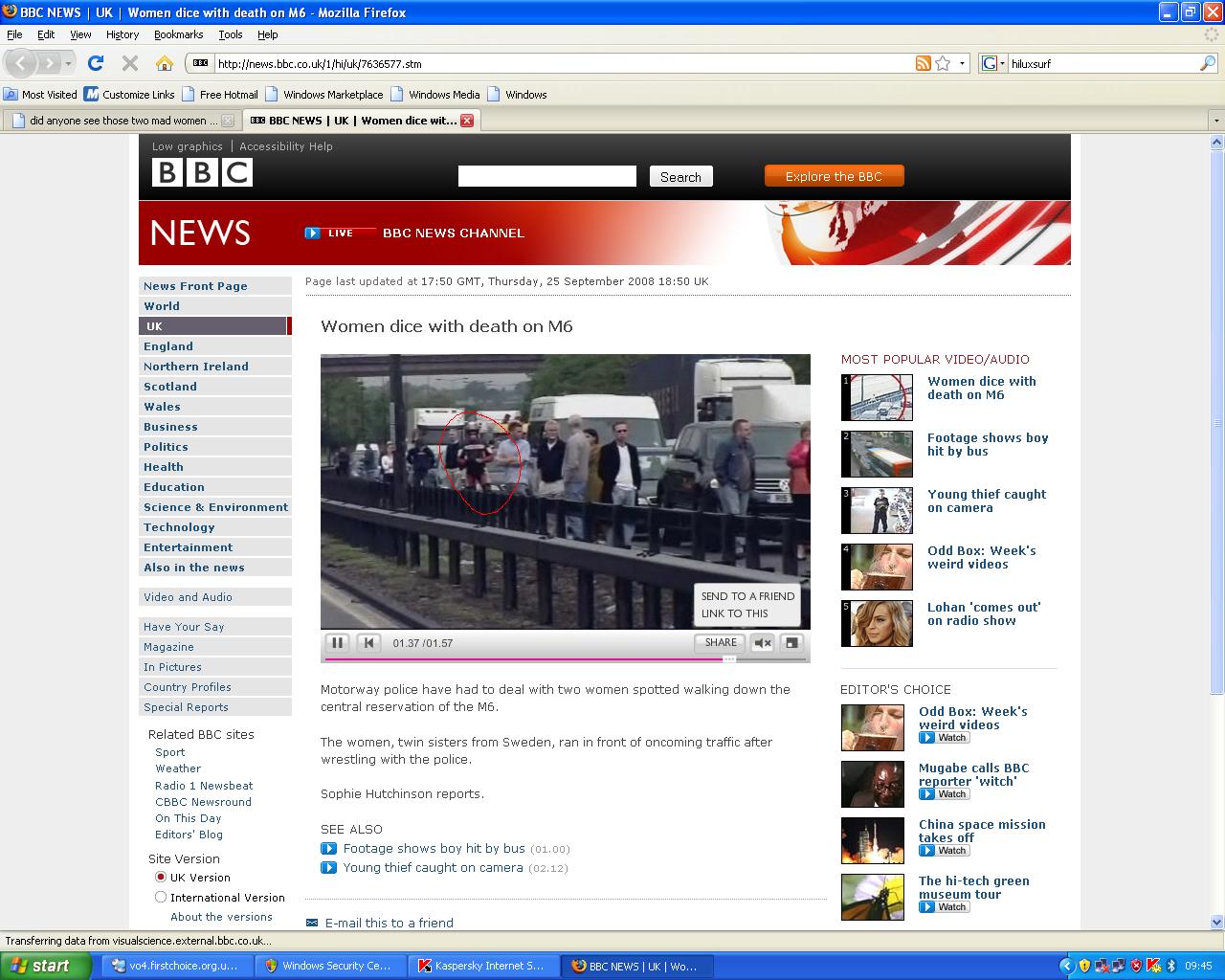Open the search engine selector dropdown
This screenshot has width=1225, height=980.
coord(994,63)
